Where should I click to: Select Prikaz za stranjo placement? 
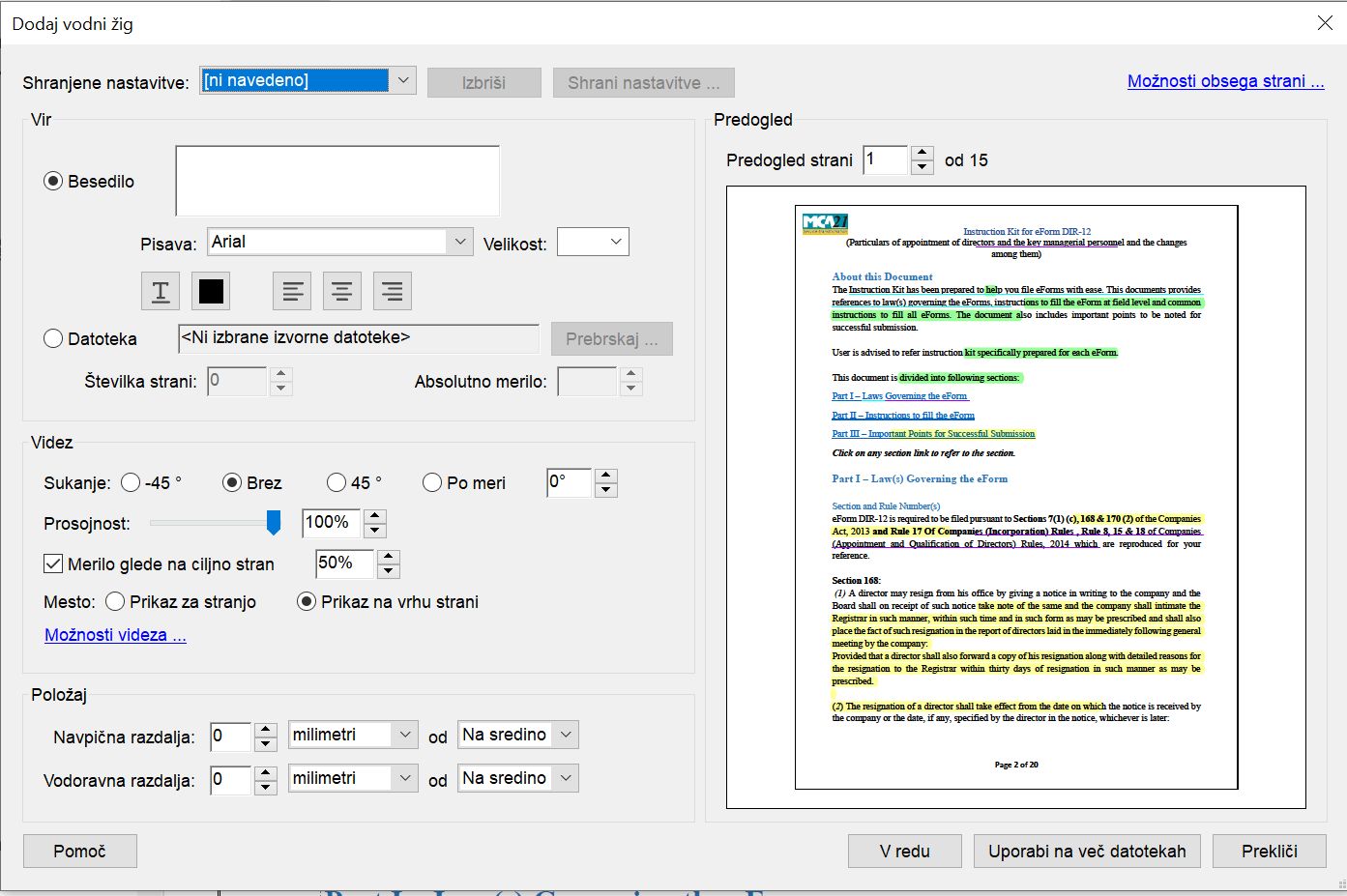(115, 601)
